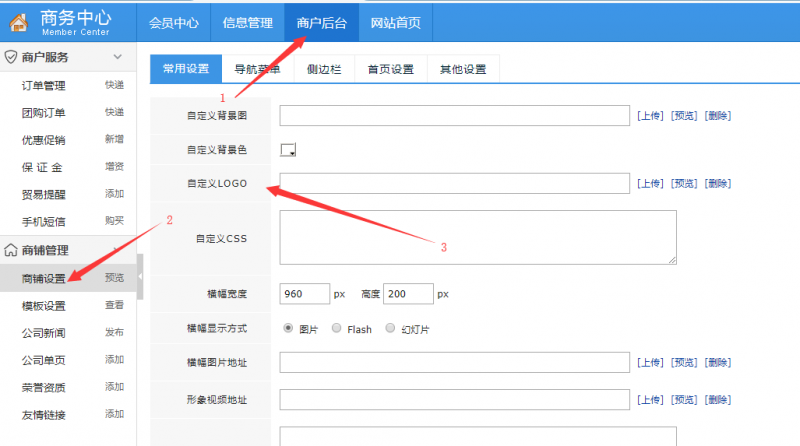
Task: Open 优惠促销 in the sidebar
Action: 43,140
